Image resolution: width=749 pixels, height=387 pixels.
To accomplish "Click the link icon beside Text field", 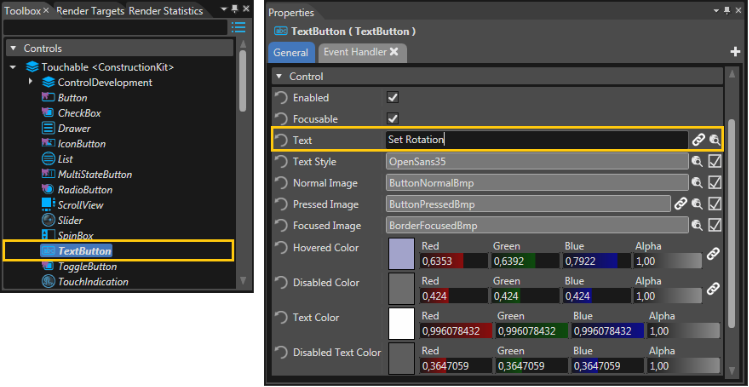I will 698,140.
